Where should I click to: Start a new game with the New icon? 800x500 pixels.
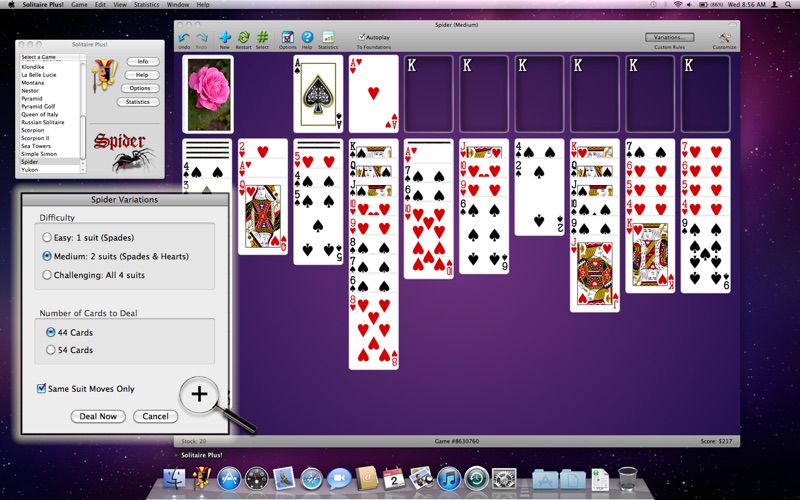(x=224, y=38)
